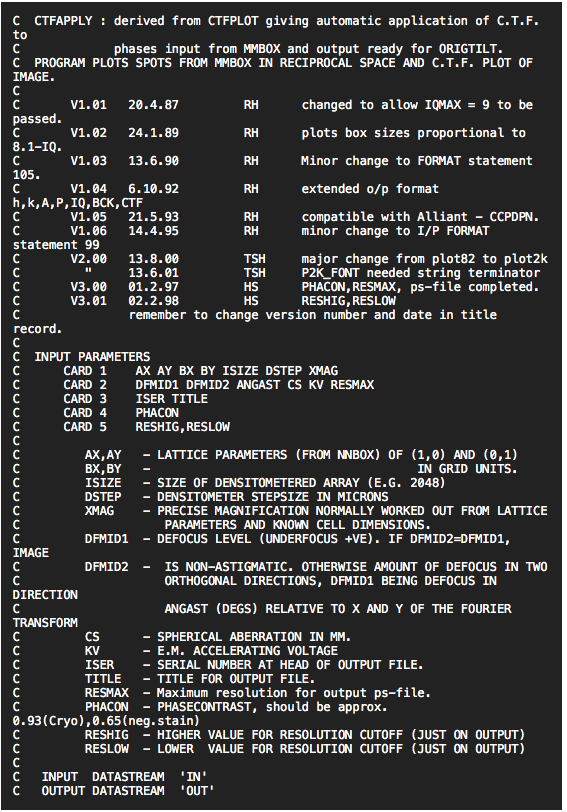Screen dimensions: 567x812
Task: Click the V1.01 version entry
Action: click(x=89, y=105)
